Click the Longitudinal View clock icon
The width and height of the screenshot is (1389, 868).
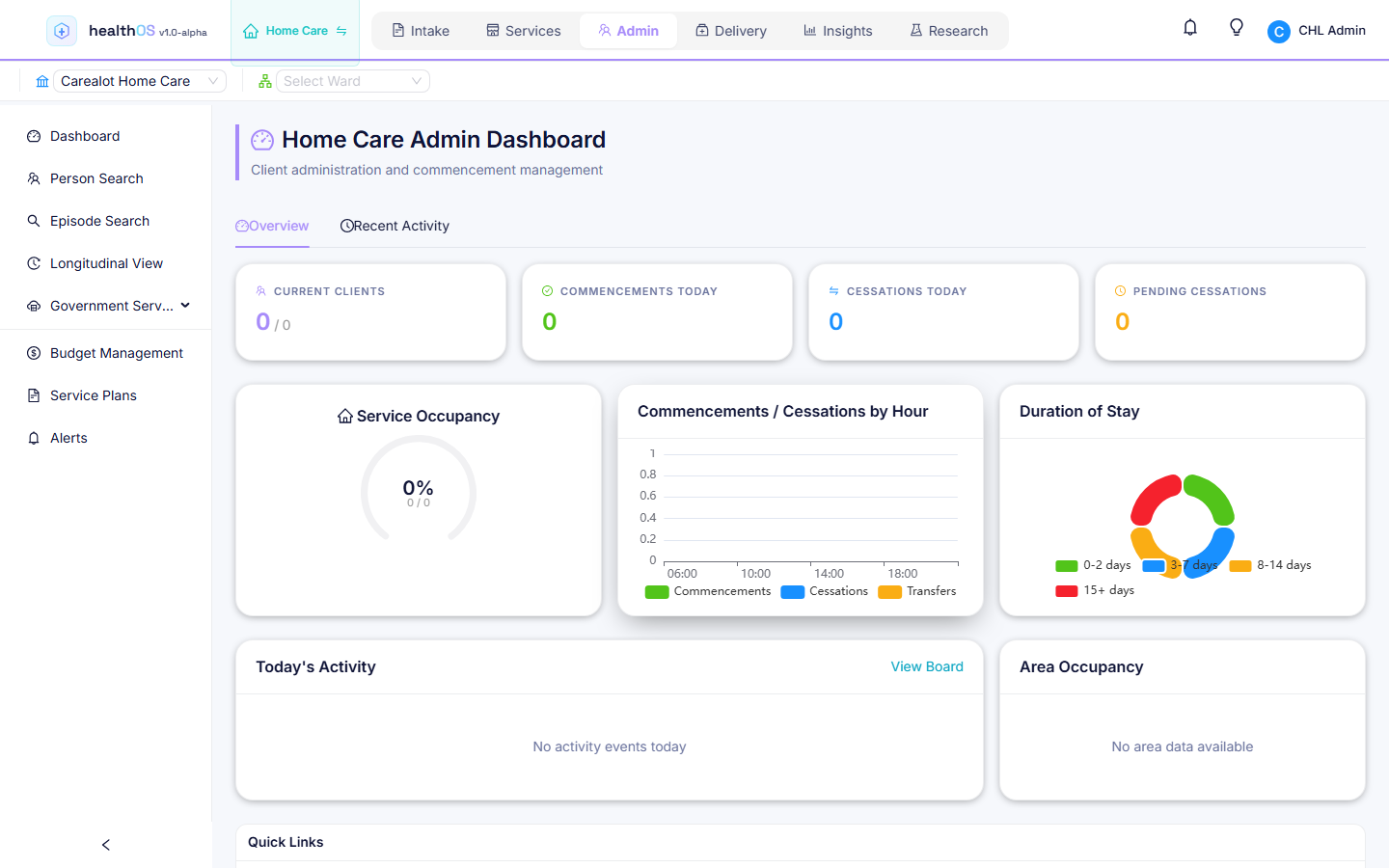(34, 263)
